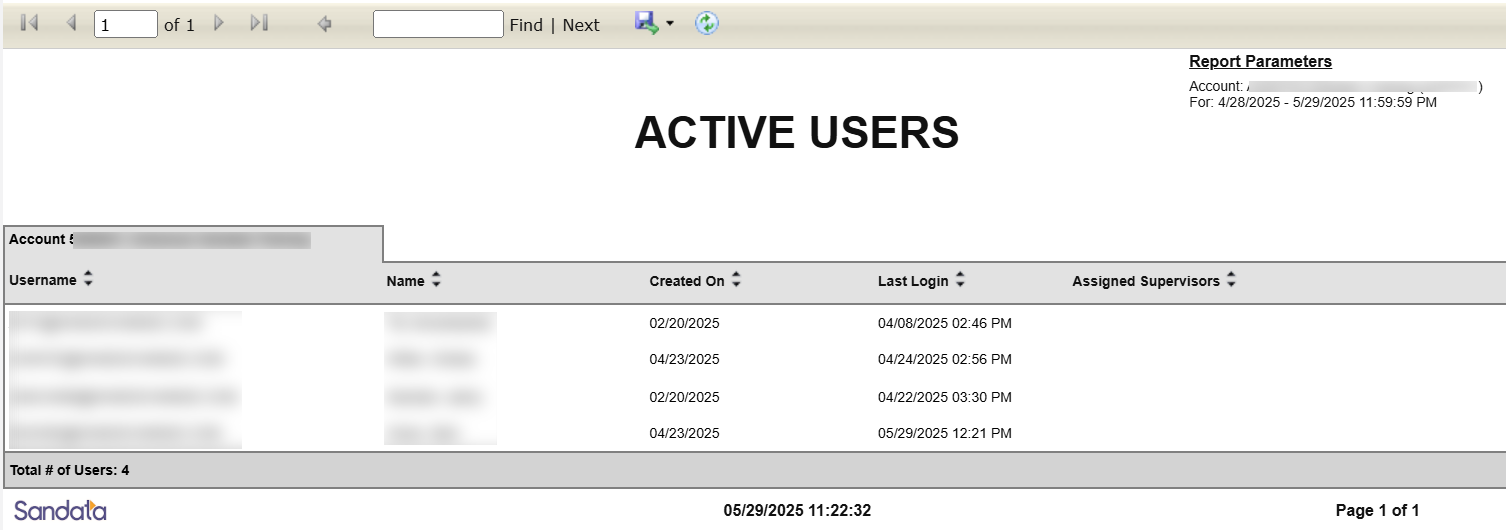Image resolution: width=1506 pixels, height=530 pixels.
Task: Sort by Last Login column
Action: click(960, 282)
